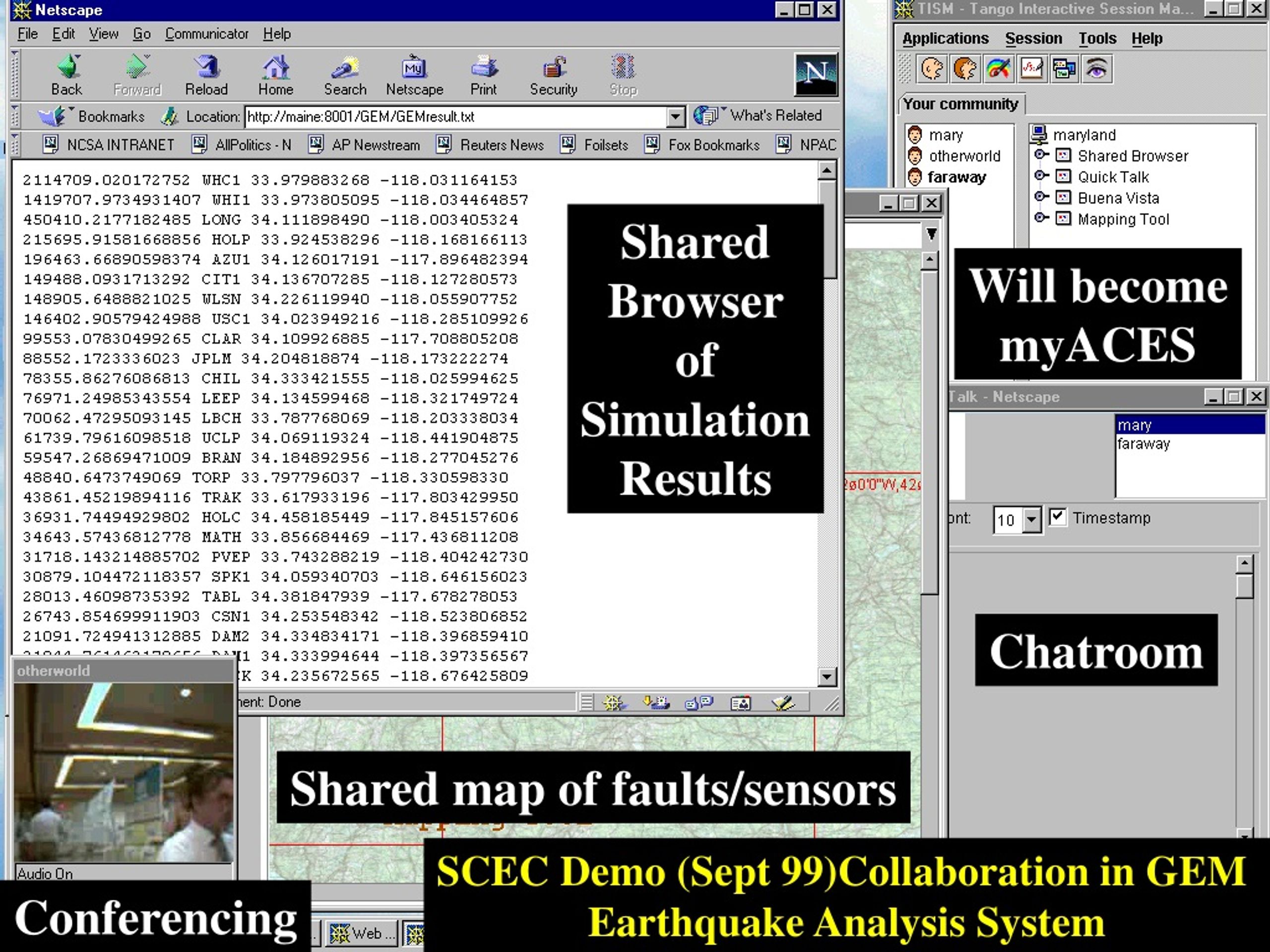Click the newsgroups icon in Netscape status bar

[698, 703]
